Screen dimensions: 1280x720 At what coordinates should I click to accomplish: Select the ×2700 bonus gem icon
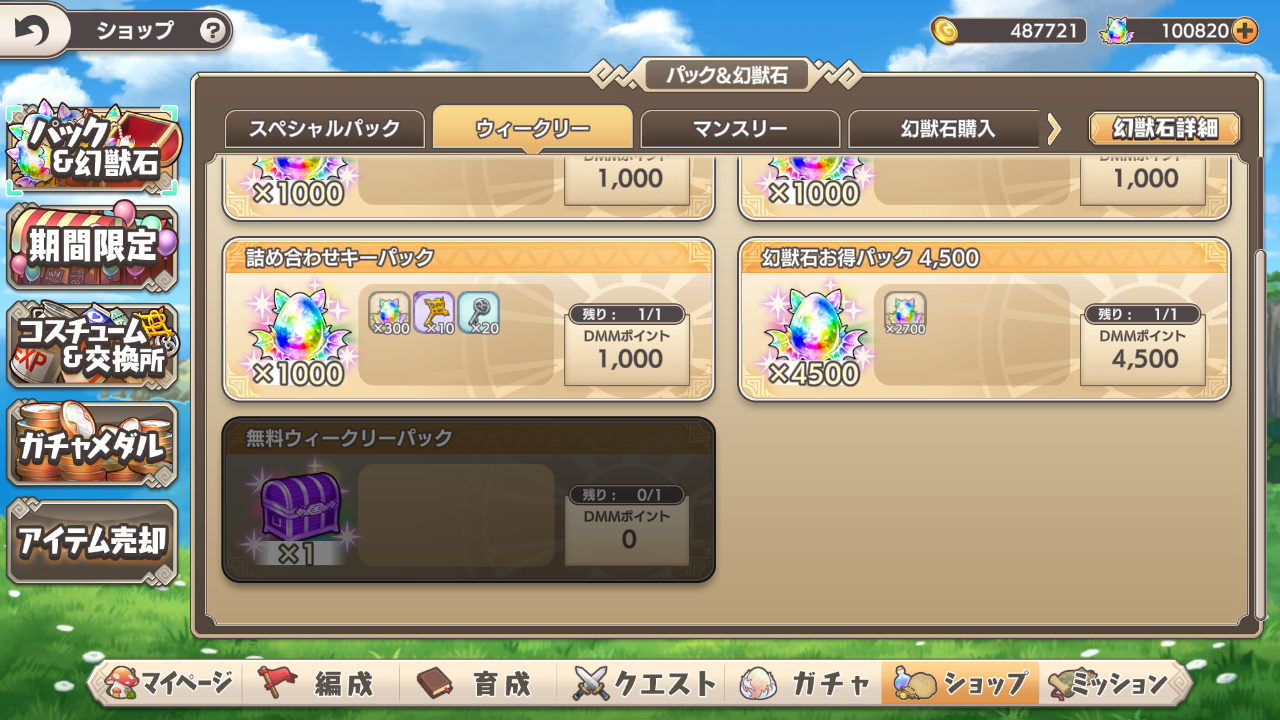coord(905,313)
